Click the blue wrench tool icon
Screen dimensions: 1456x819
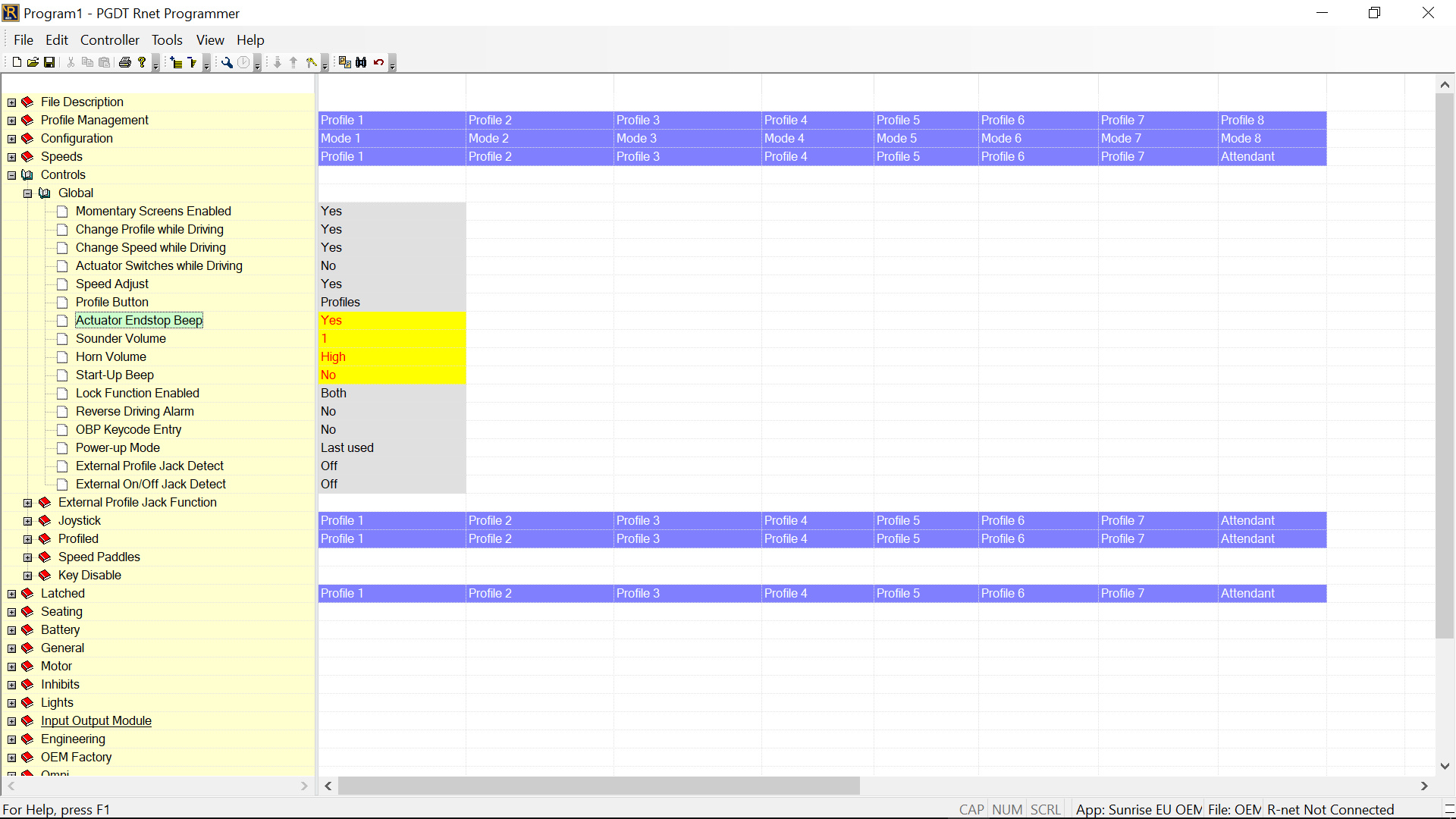click(x=227, y=62)
